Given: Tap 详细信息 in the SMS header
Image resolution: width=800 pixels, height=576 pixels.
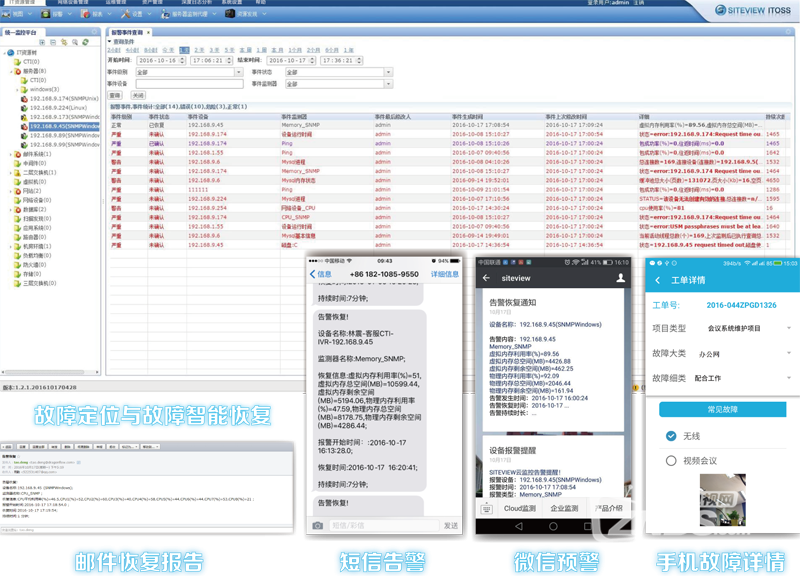Looking at the screenshot, I should [x=444, y=274].
